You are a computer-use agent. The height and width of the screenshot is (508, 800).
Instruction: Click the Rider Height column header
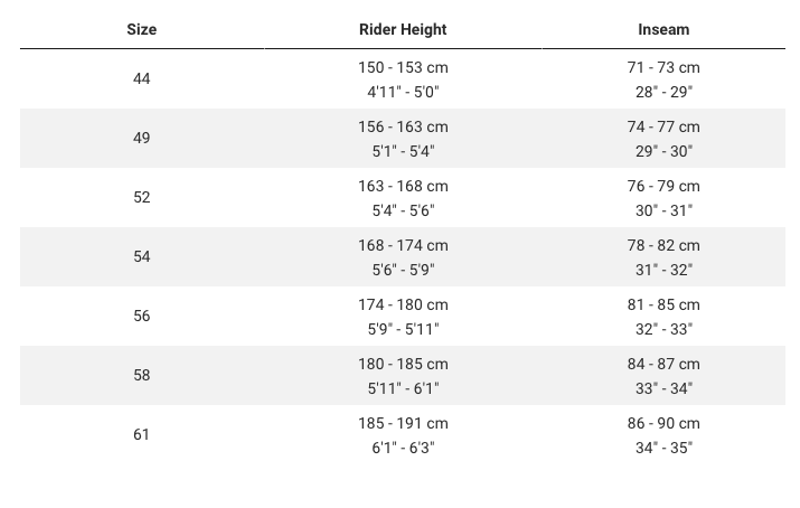click(x=403, y=30)
